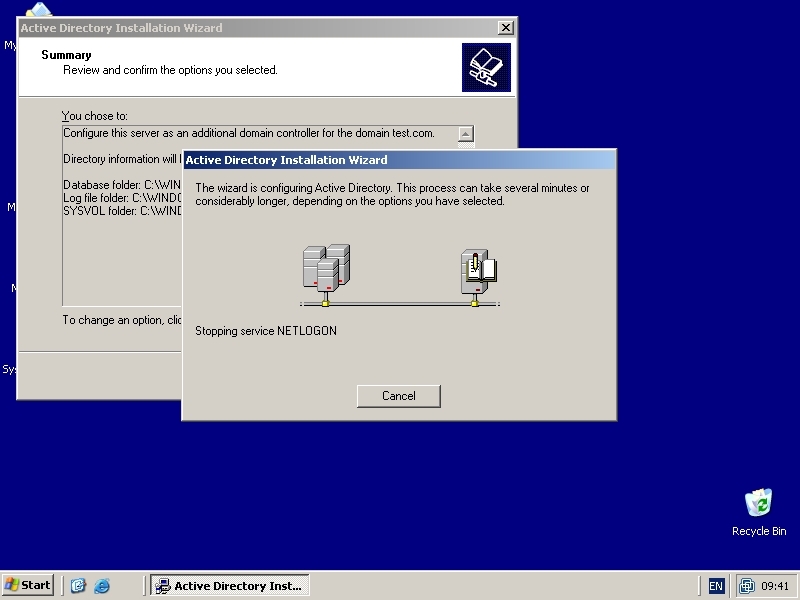The width and height of the screenshot is (800, 600).
Task: Click the 'You chose to:' label
Action: pyautogui.click(x=94, y=116)
